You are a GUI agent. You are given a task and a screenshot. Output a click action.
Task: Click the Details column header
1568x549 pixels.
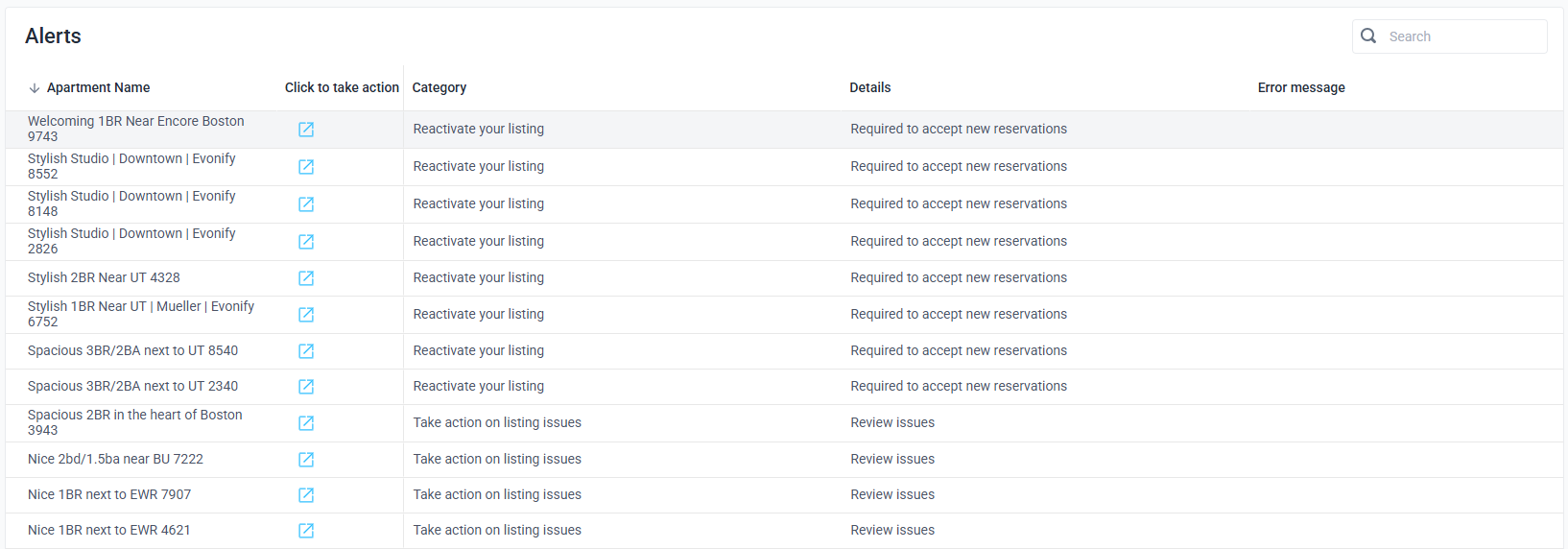869,87
